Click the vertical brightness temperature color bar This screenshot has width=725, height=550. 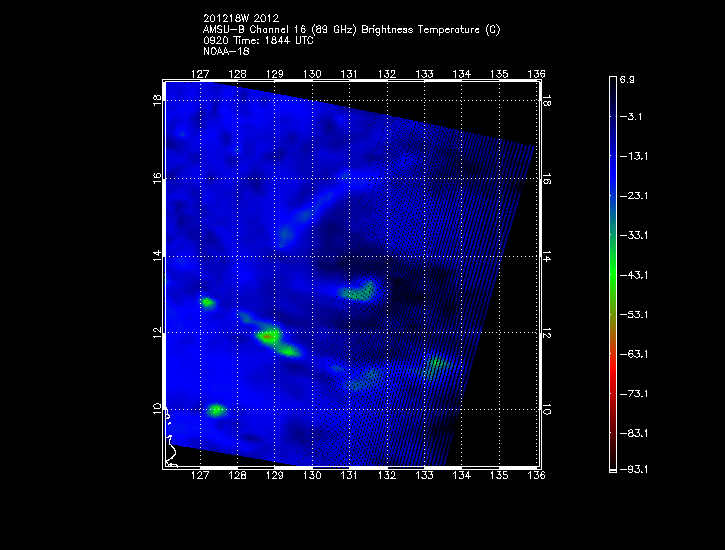click(613, 275)
